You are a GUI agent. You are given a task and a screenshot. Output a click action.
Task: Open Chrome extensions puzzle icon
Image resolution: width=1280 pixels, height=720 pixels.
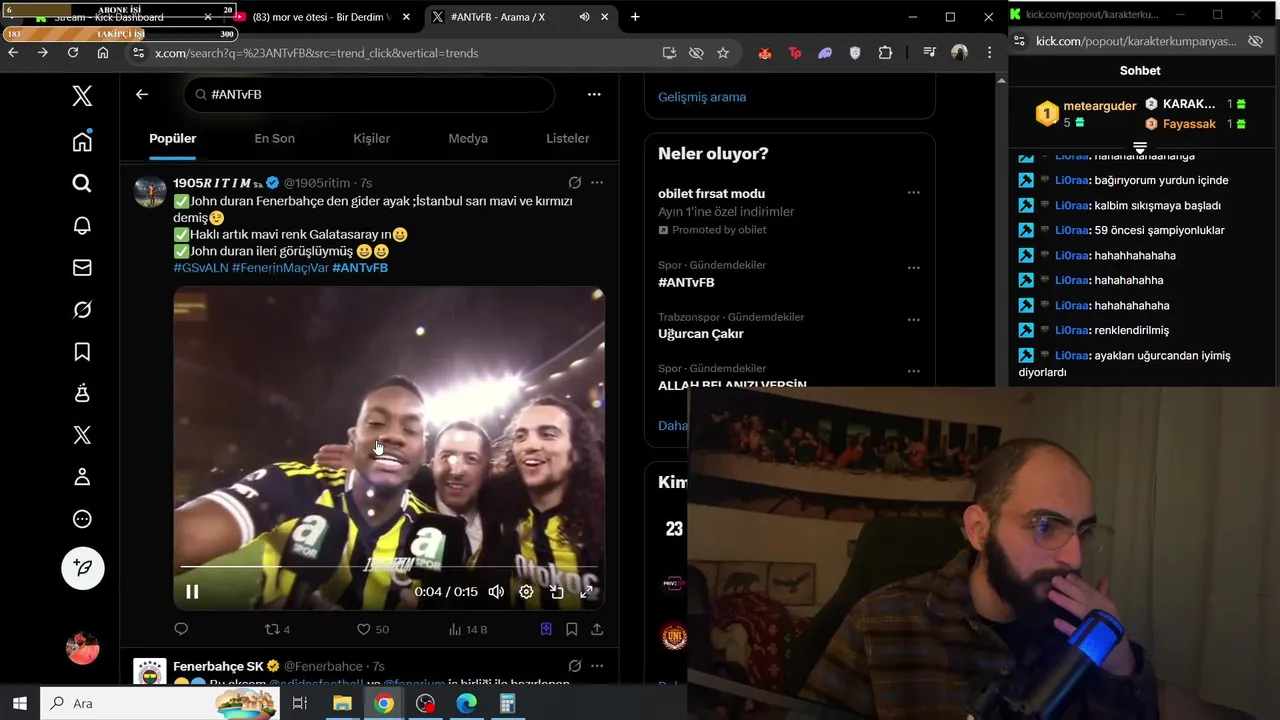tap(885, 53)
